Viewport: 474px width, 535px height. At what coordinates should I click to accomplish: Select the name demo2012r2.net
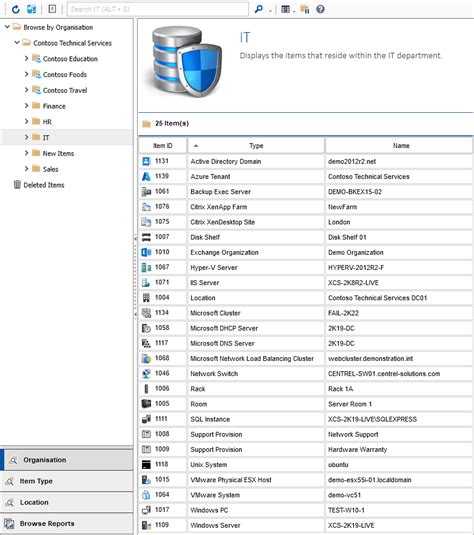pyautogui.click(x=352, y=161)
